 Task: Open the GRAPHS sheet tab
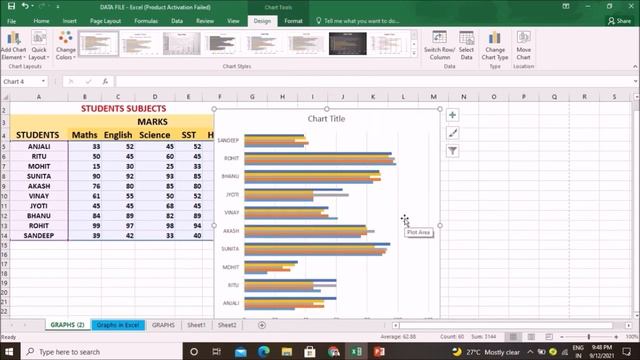pos(163,325)
